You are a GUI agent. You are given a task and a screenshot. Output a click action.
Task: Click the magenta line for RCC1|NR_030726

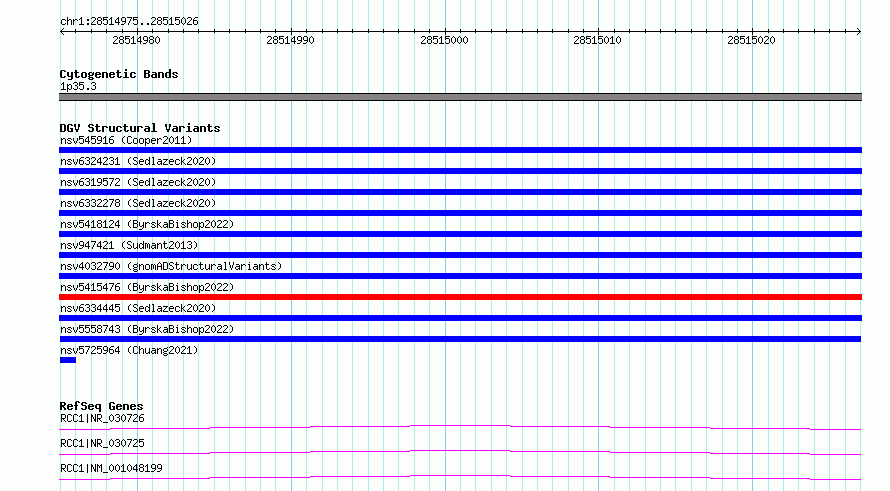[x=460, y=427]
